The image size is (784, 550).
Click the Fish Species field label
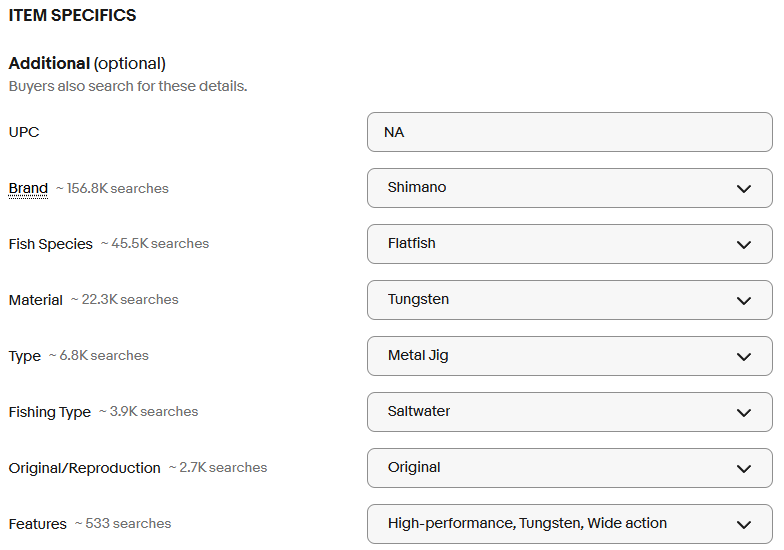50,244
